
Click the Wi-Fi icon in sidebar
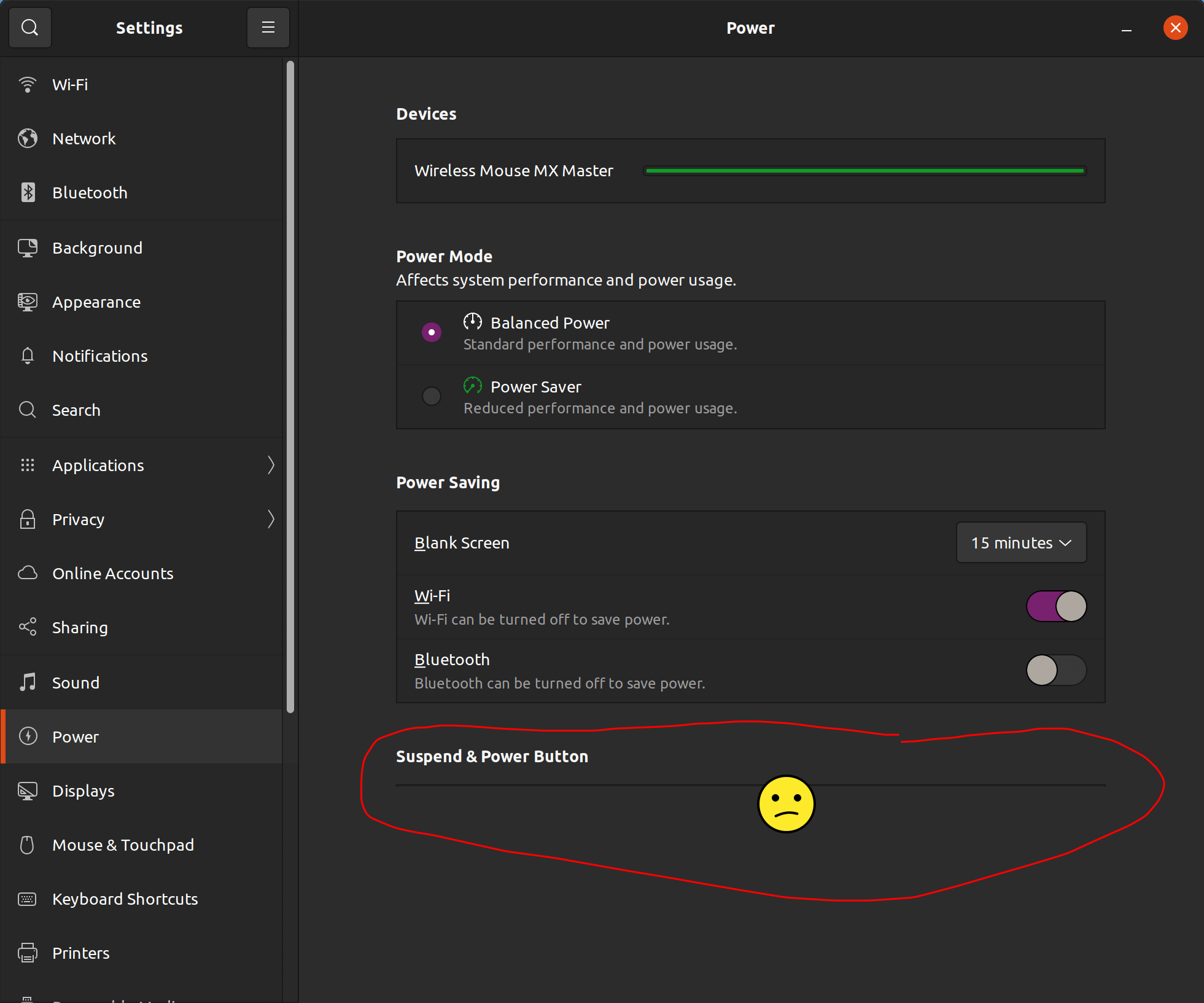click(x=28, y=85)
